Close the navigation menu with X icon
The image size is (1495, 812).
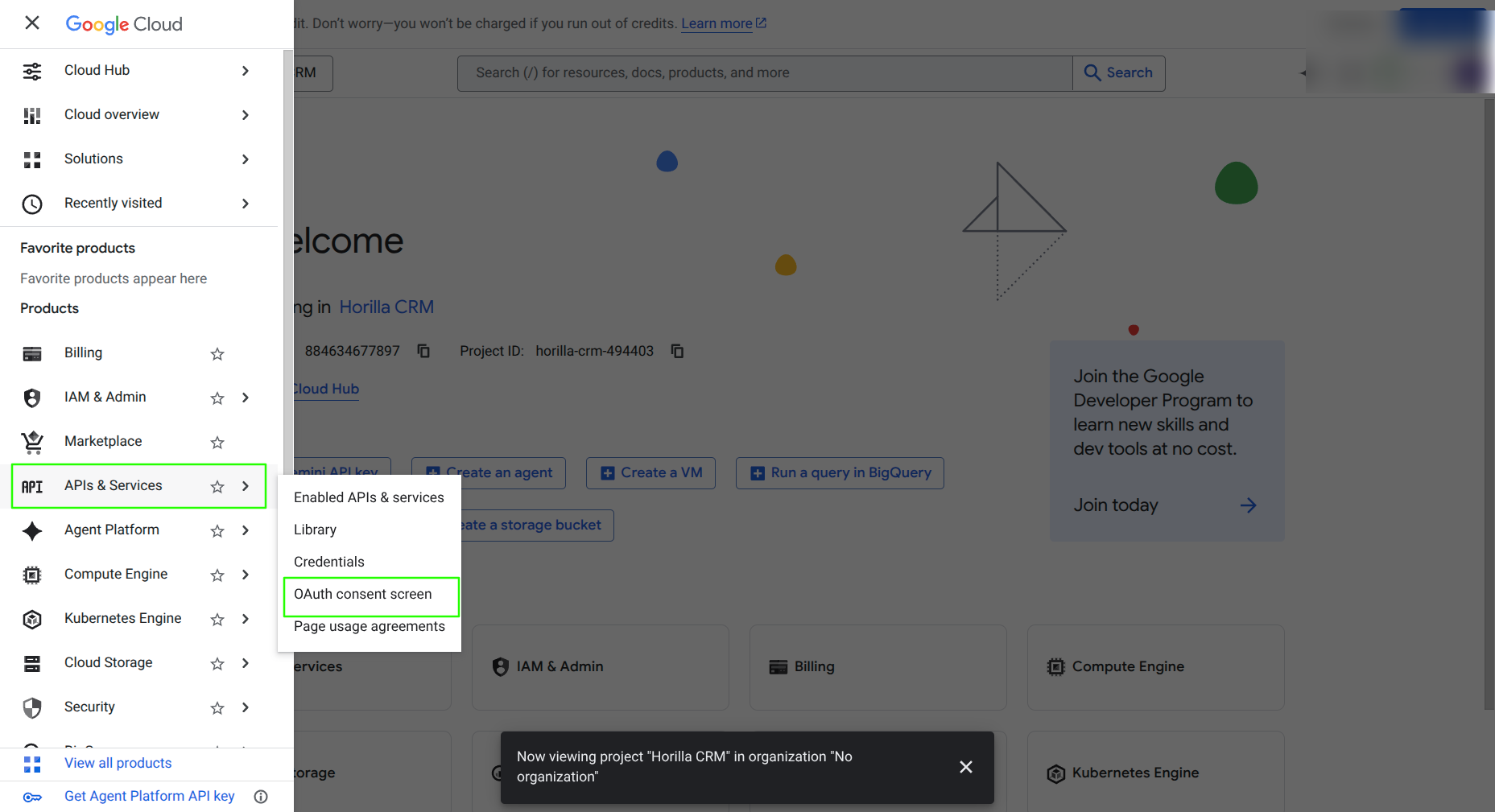tap(32, 23)
